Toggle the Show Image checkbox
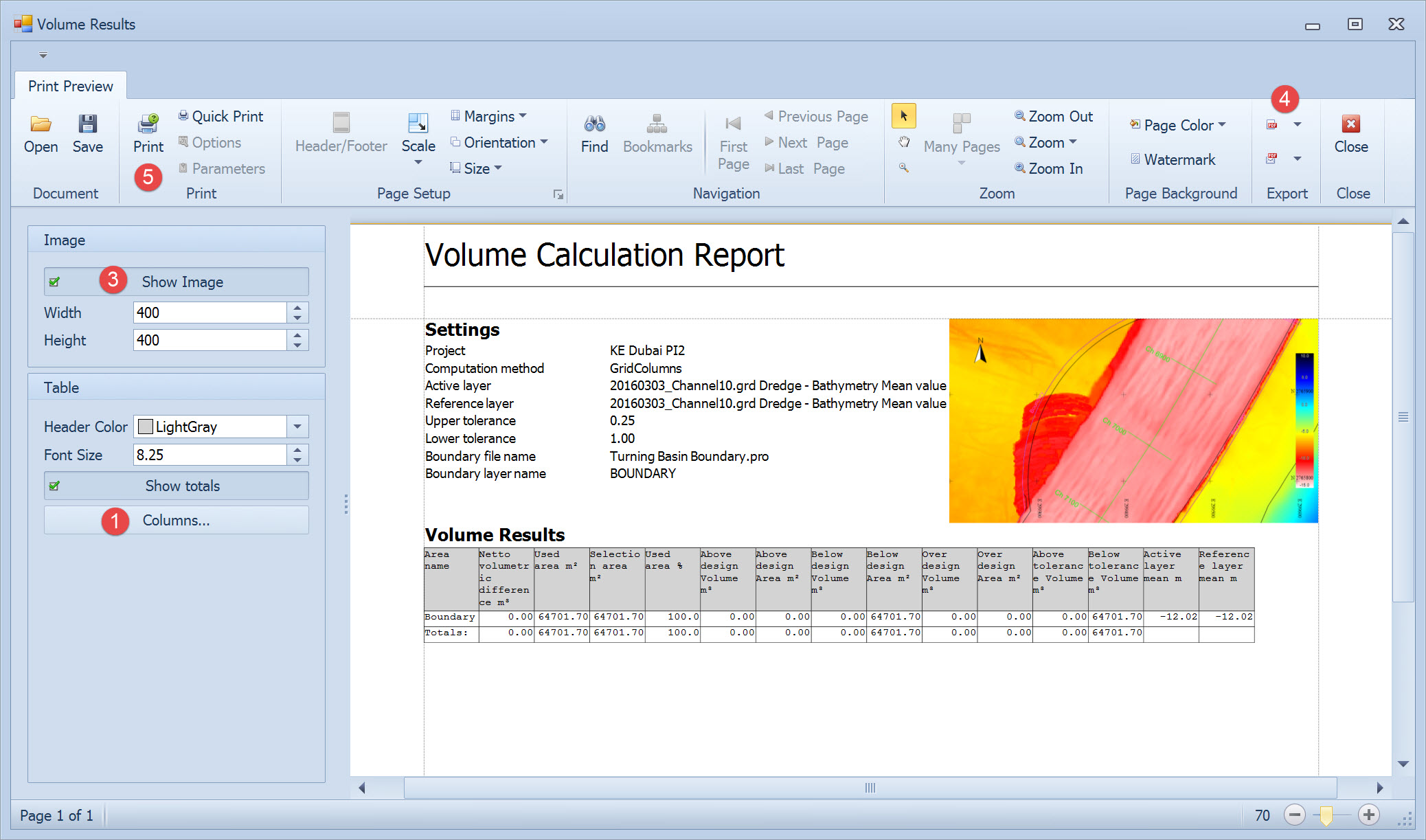 coord(54,282)
